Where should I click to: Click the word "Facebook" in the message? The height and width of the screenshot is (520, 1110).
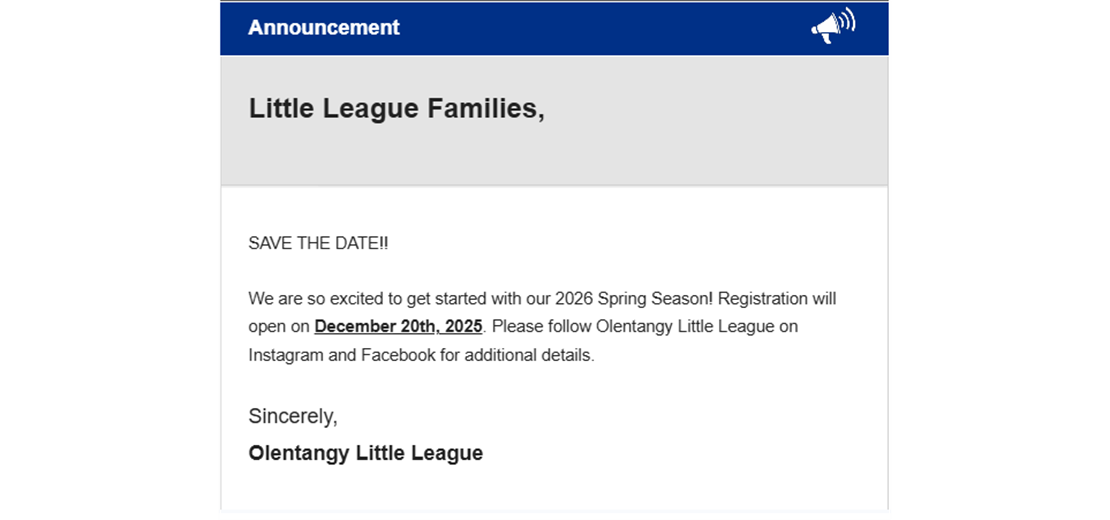[x=397, y=355]
